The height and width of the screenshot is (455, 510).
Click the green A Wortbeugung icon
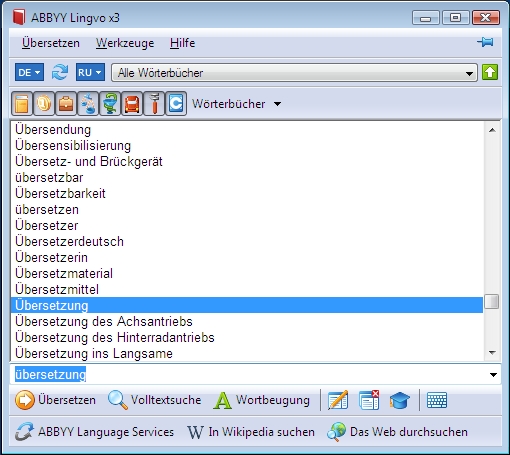click(x=222, y=400)
